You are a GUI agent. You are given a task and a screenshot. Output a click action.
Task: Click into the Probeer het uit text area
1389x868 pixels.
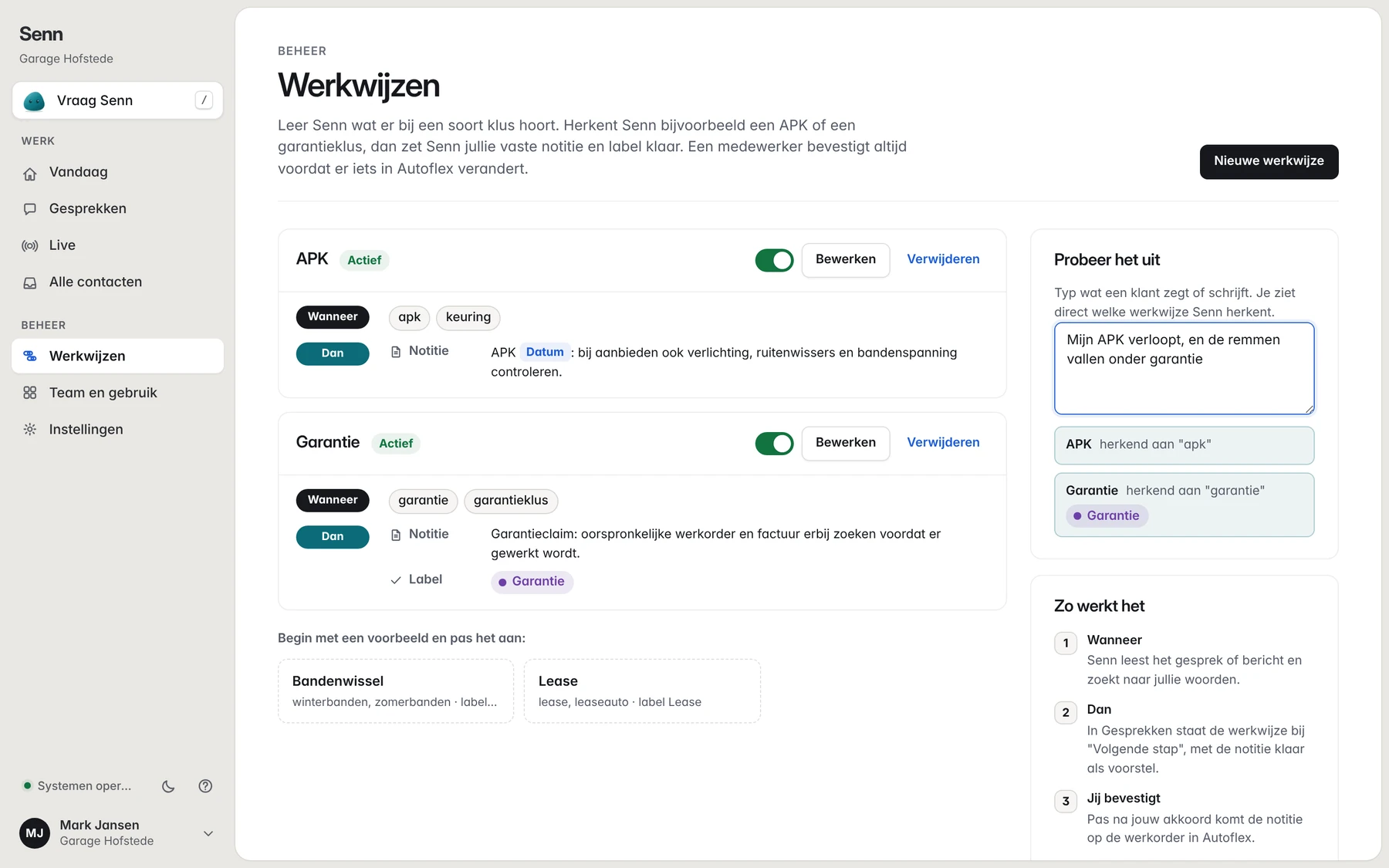[1184, 368]
